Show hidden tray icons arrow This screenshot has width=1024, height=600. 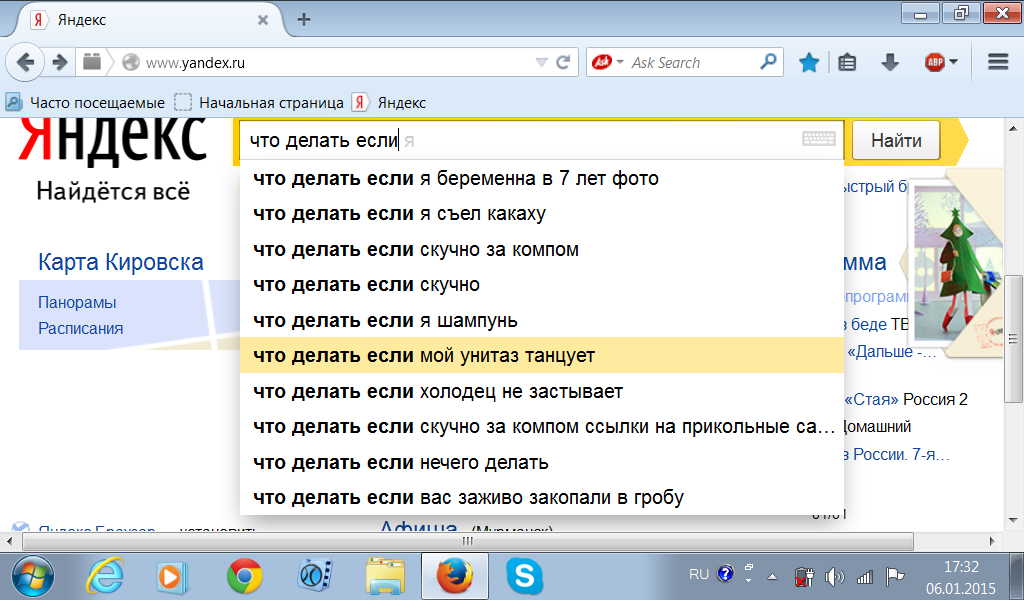pyautogui.click(x=773, y=576)
